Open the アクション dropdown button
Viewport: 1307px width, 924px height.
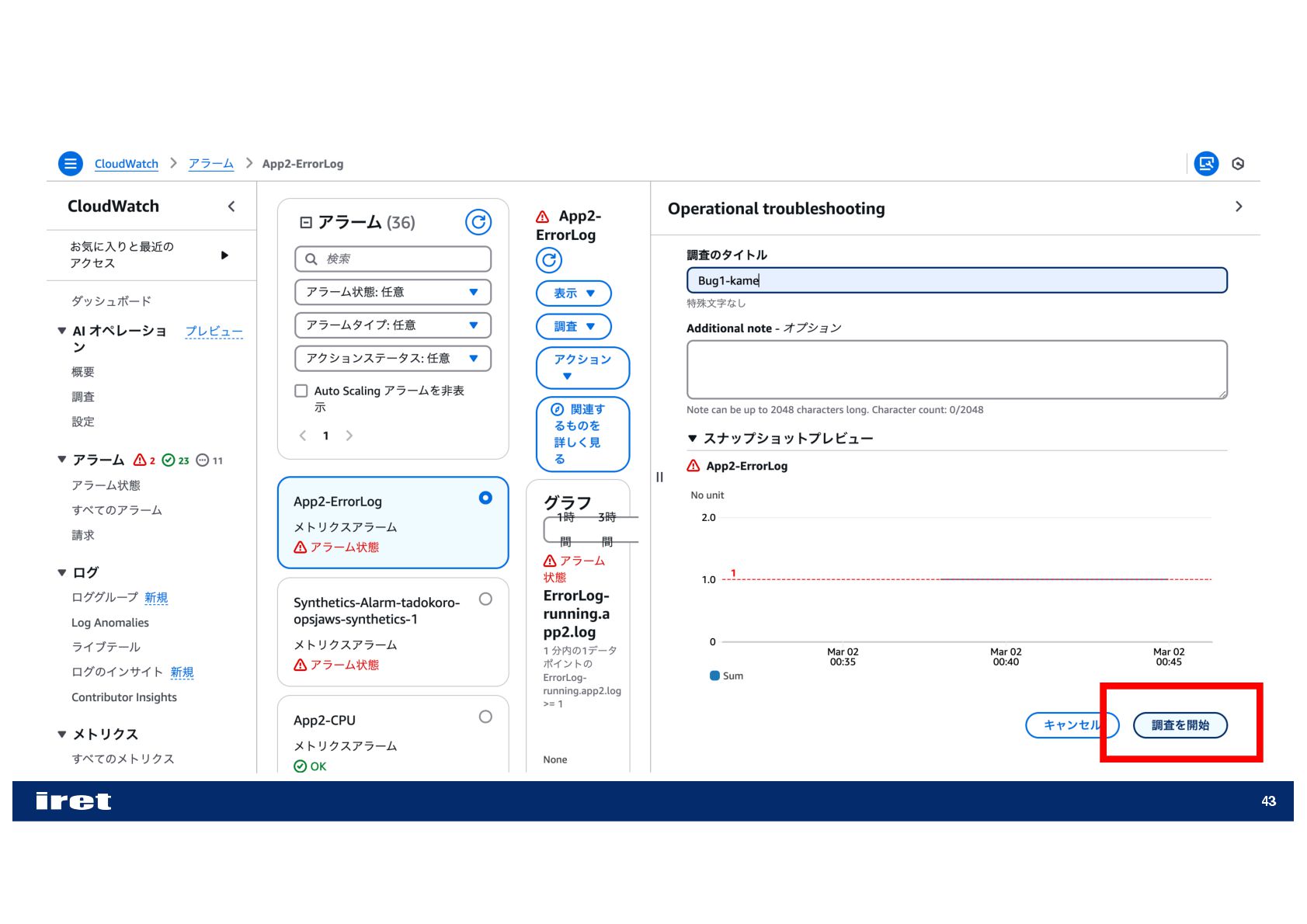[582, 368]
